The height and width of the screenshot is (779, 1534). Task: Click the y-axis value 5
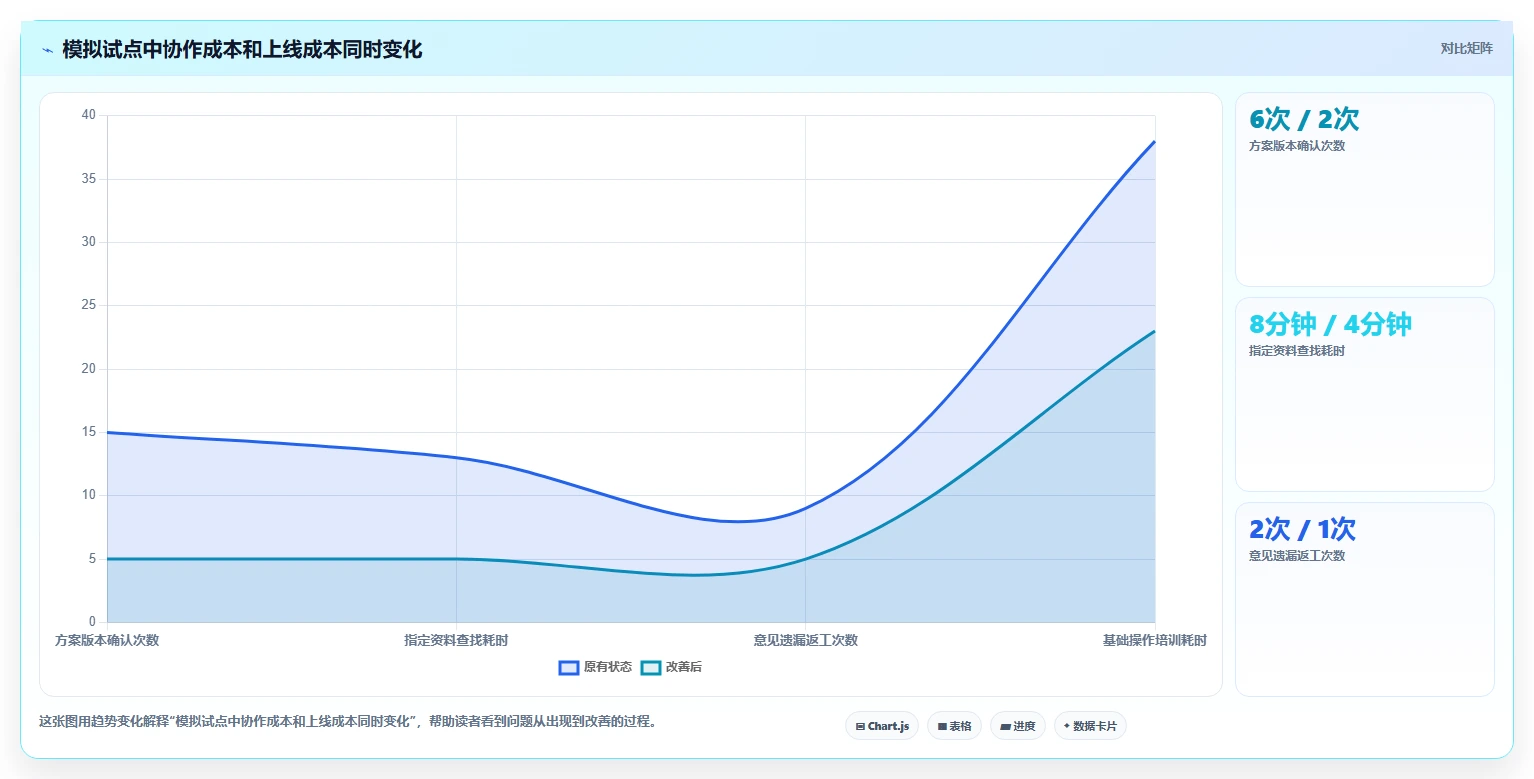pyautogui.click(x=92, y=559)
